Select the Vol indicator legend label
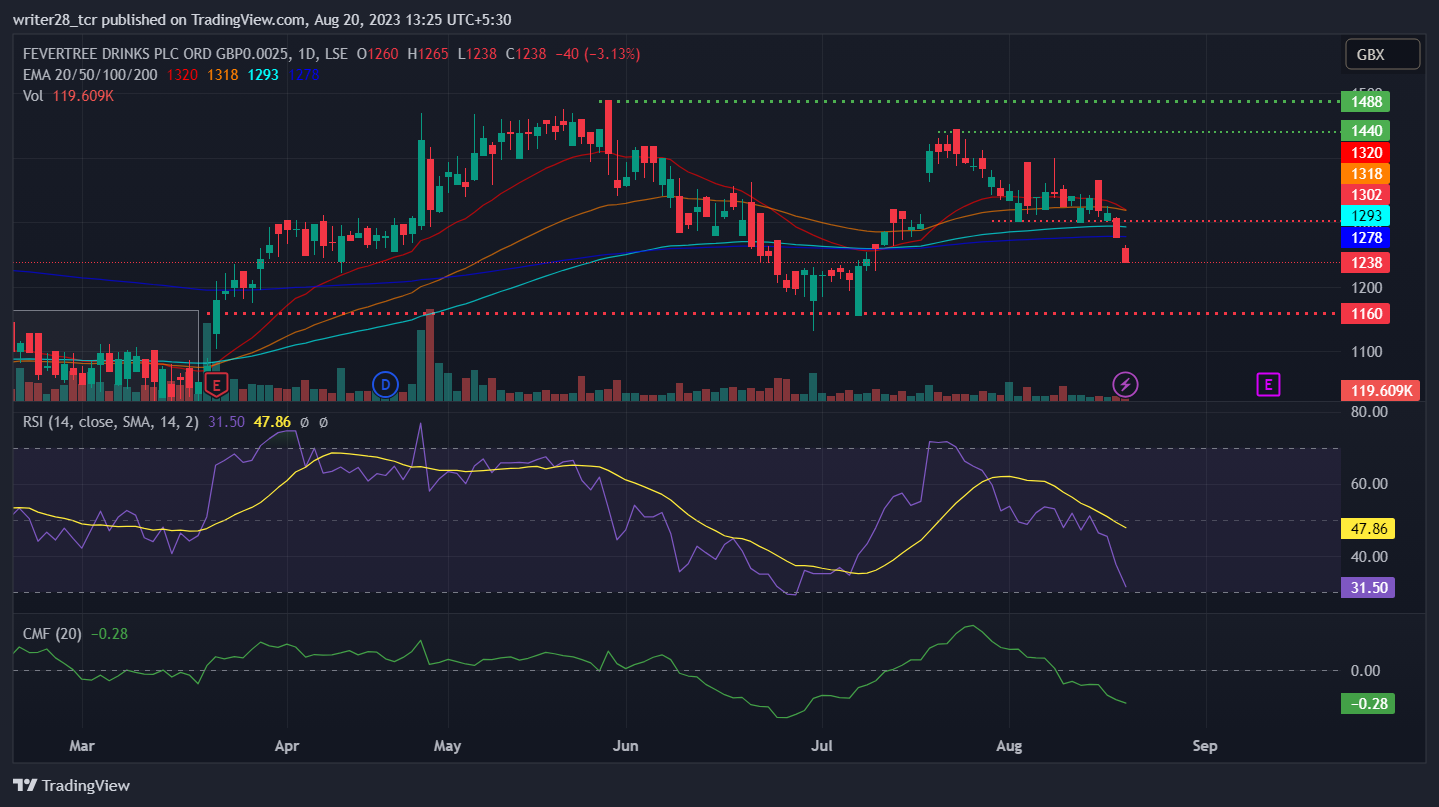 pos(34,95)
